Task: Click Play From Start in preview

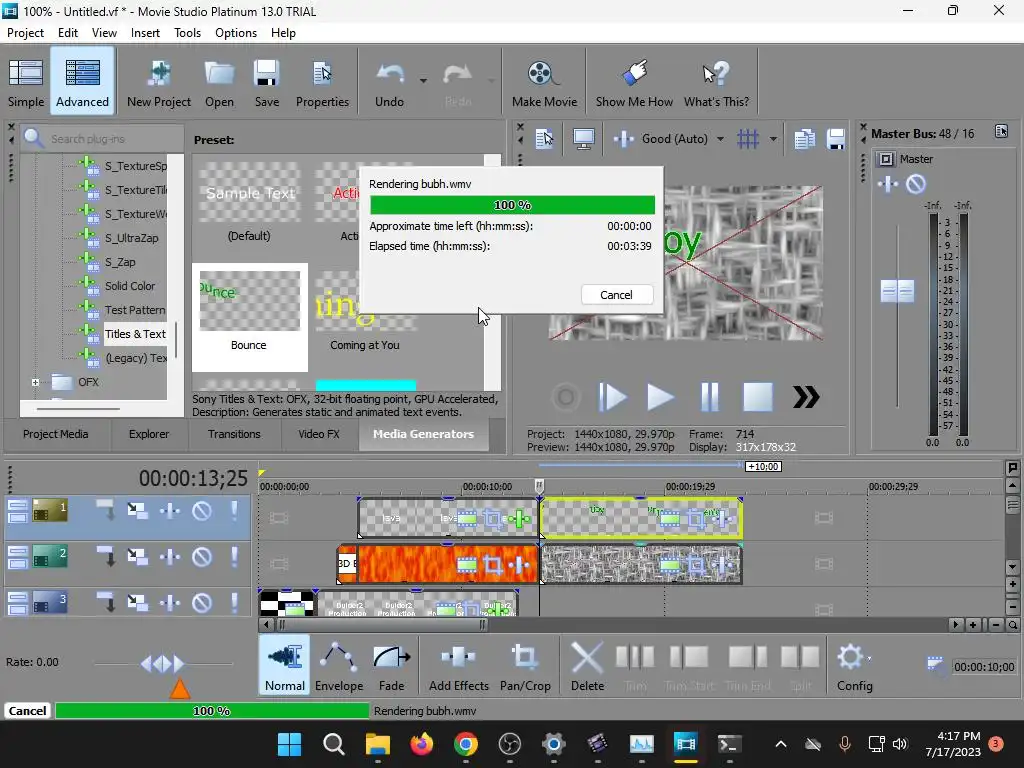Action: (x=612, y=397)
